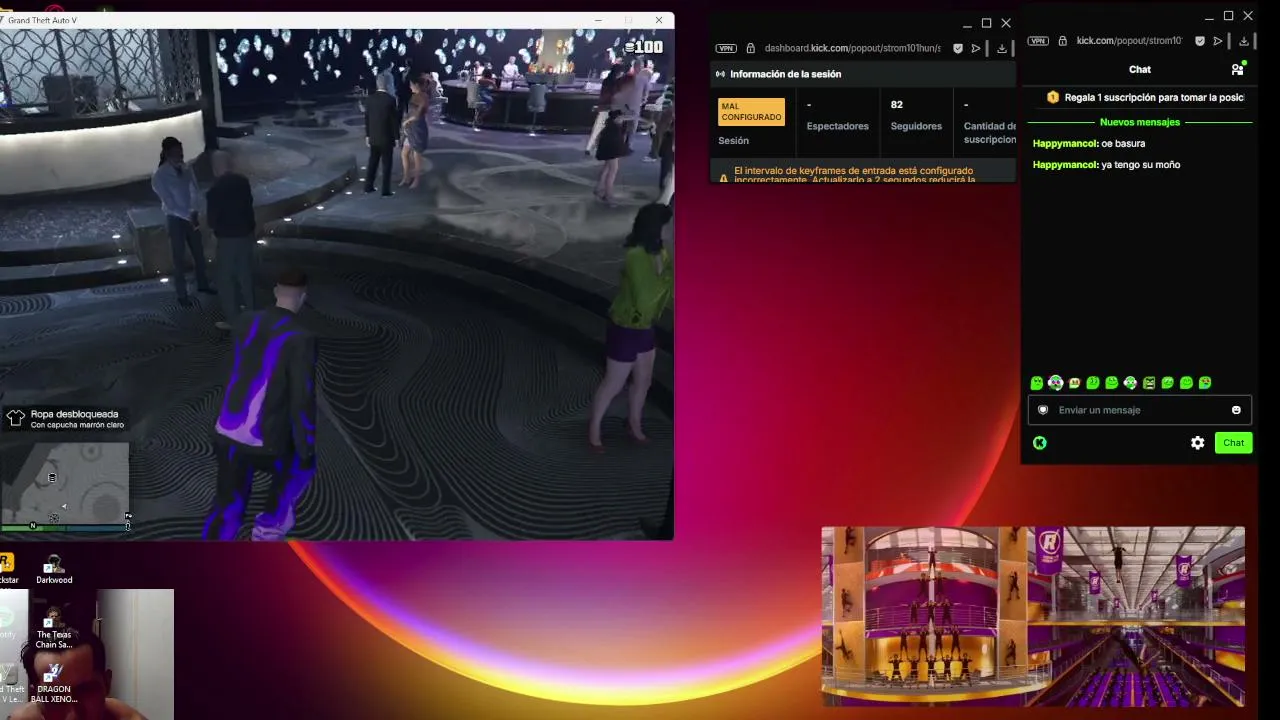The image size is (1280, 720).
Task: Click the 'Información de la sesión' header
Action: (x=785, y=74)
